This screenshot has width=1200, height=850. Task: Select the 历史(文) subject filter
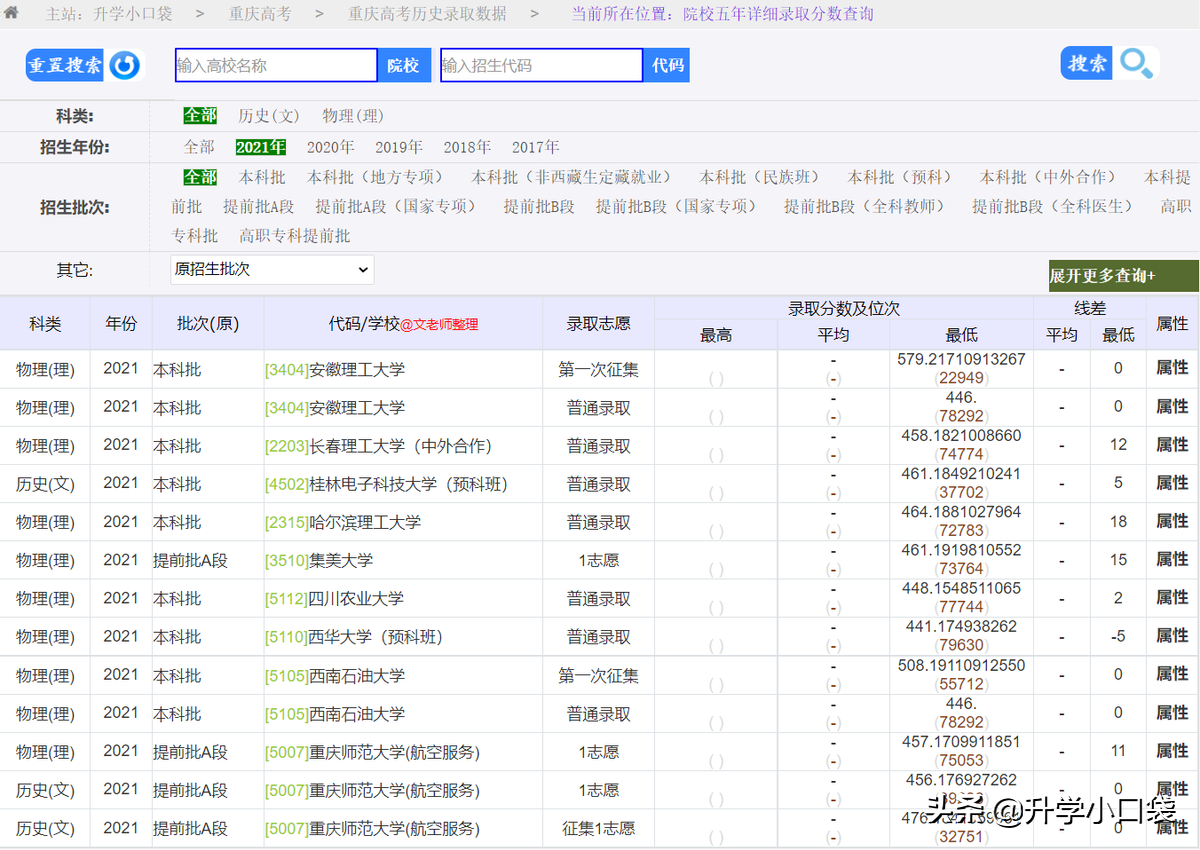coord(268,115)
